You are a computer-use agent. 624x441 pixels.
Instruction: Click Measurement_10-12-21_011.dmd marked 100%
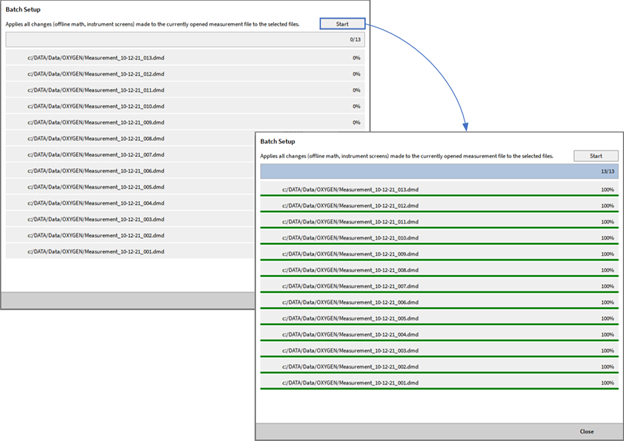(350, 221)
